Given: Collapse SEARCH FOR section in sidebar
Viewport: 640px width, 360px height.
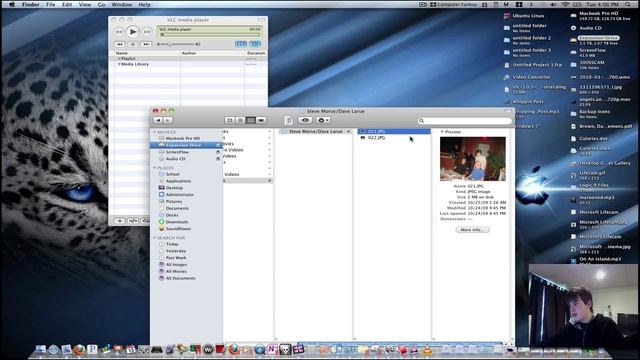Looking at the screenshot, I should 155,238.
